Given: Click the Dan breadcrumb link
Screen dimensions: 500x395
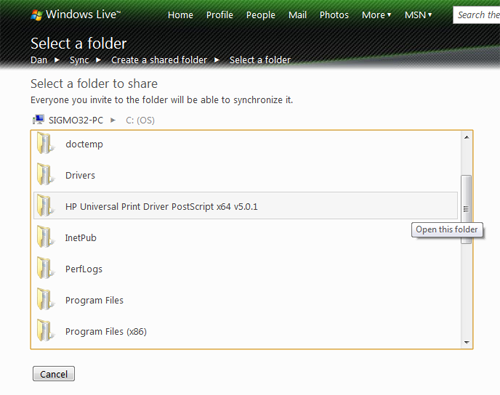Looking at the screenshot, I should pos(39,60).
